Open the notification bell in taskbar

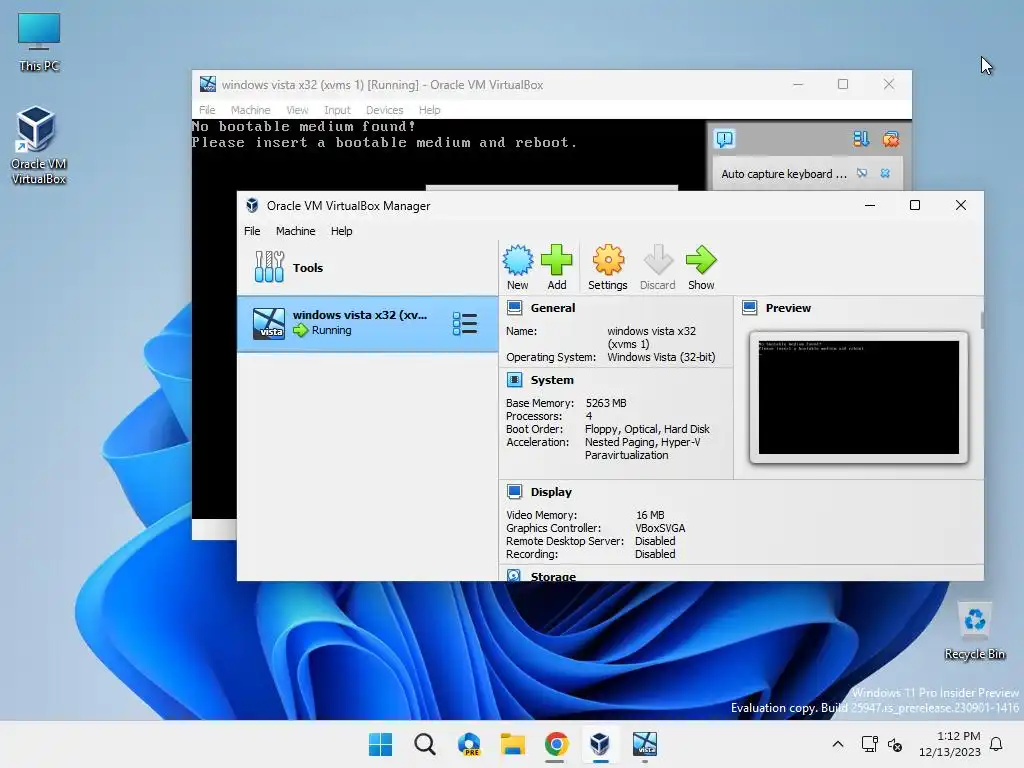(996, 744)
